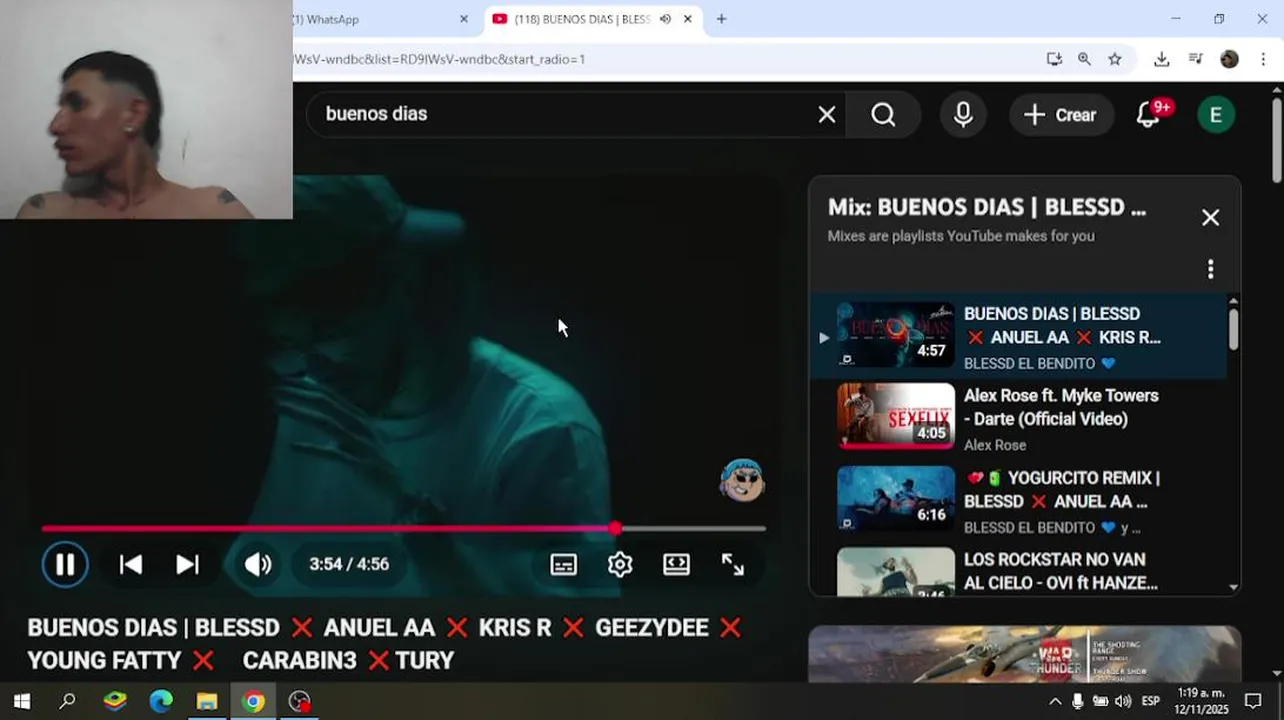Bookmark this page with star icon

click(1115, 59)
